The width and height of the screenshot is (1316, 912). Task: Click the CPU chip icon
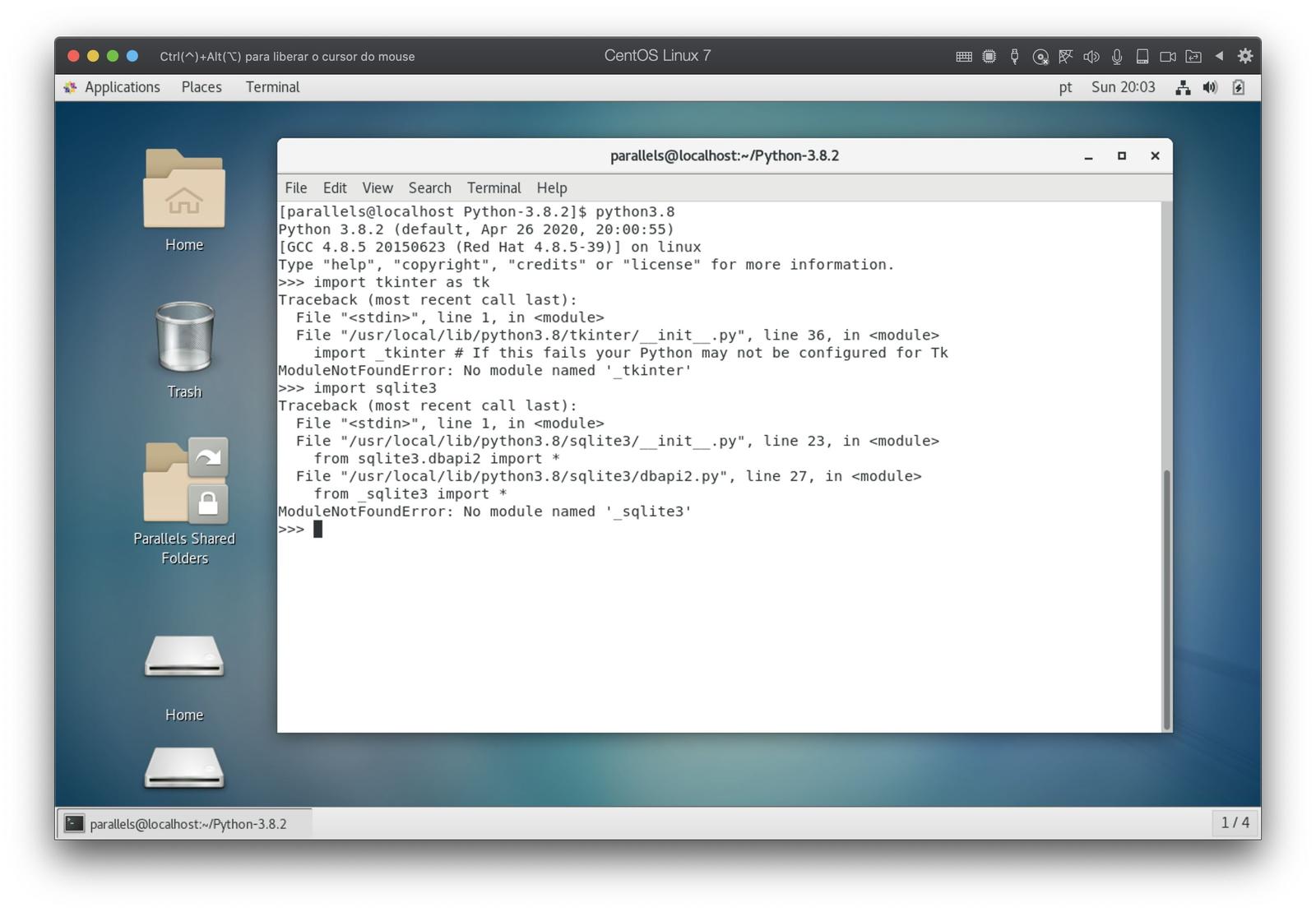[x=989, y=57]
